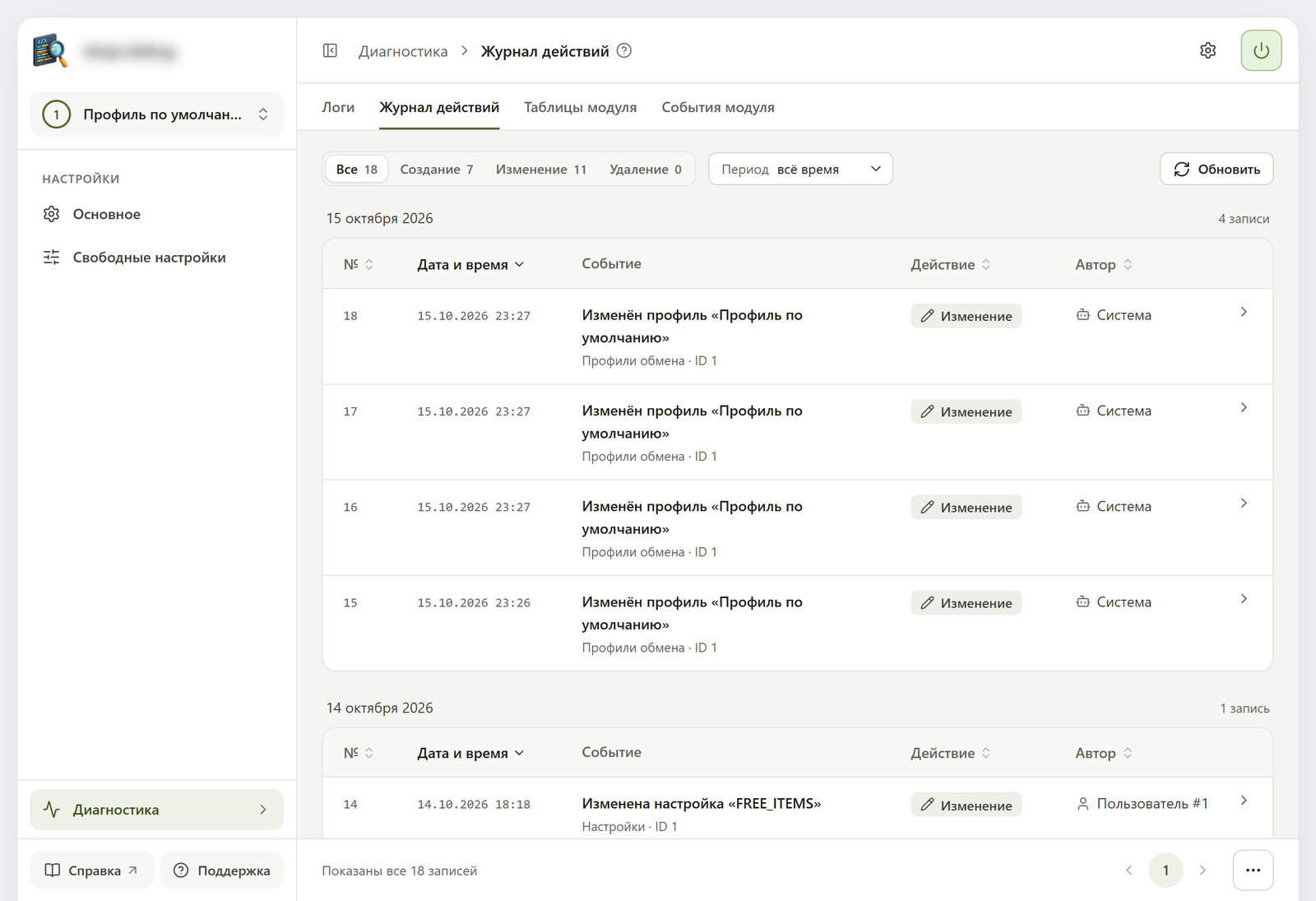
Task: Open row 17 details arrow
Action: click(1244, 407)
